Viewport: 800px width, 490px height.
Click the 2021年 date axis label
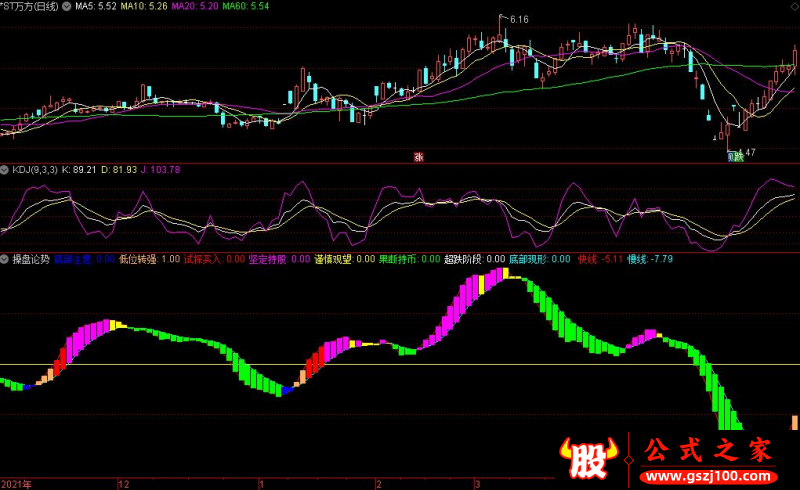pyautogui.click(x=16, y=484)
